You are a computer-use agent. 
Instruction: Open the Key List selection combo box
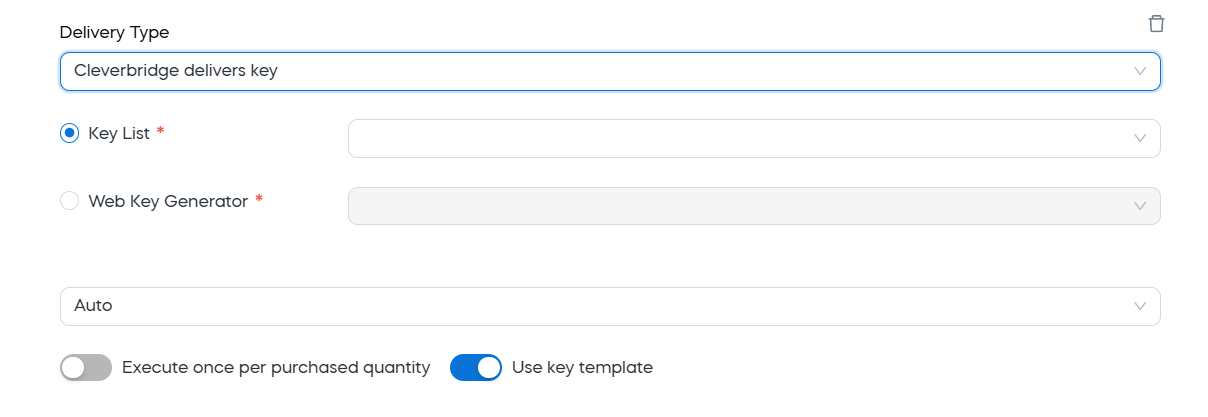point(754,138)
